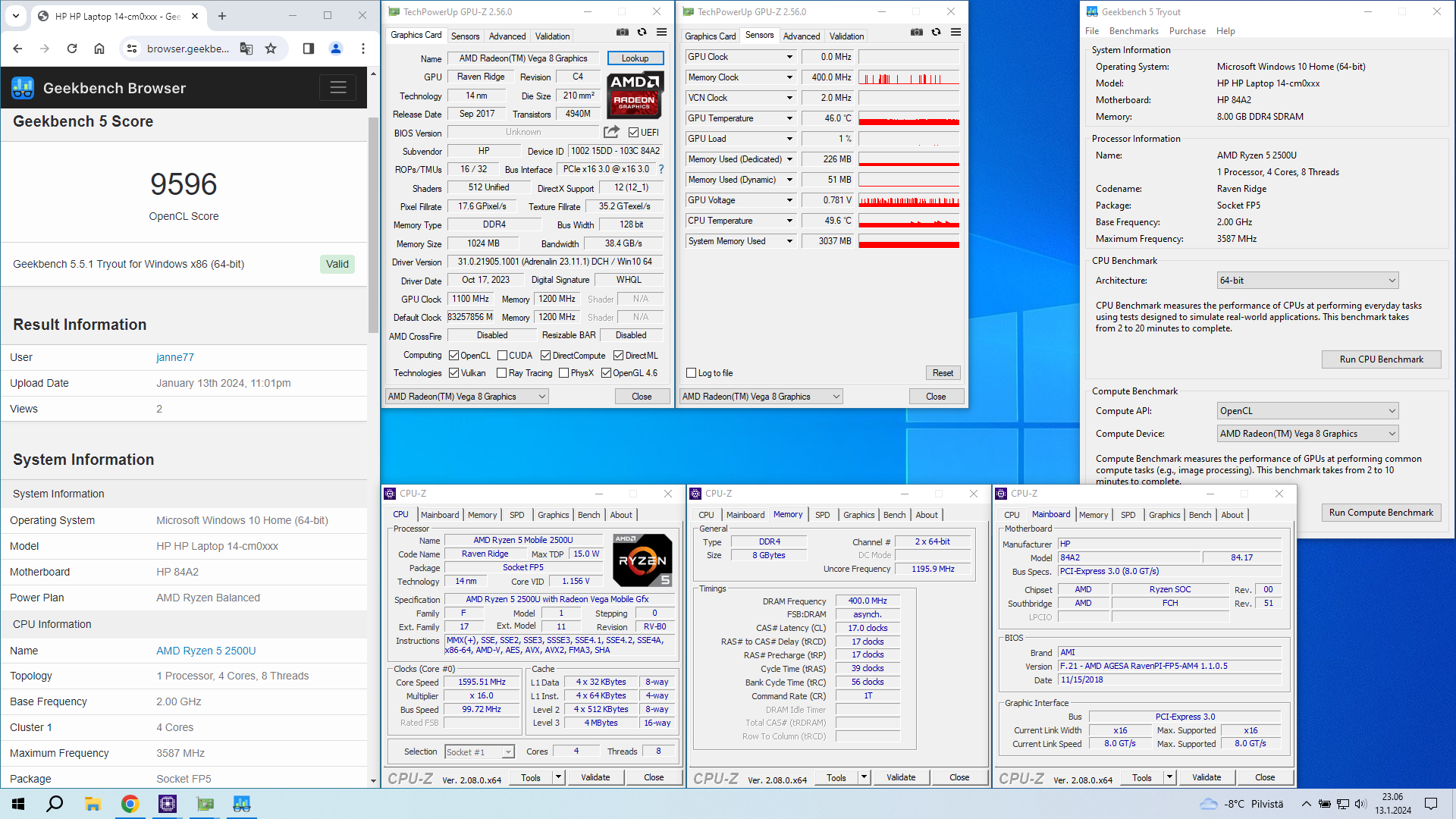Viewport: 1456px width, 819px height.
Task: Open the Benchmarks menu in Geekbench 5
Action: pyautogui.click(x=1134, y=31)
